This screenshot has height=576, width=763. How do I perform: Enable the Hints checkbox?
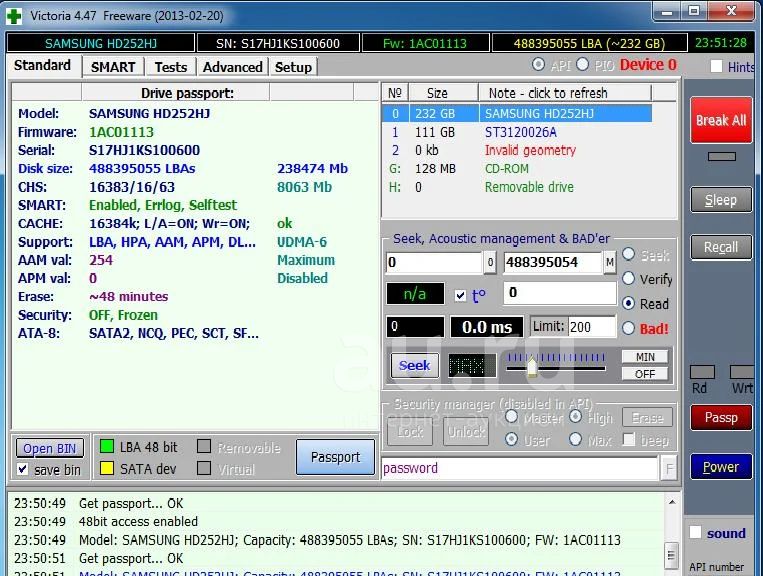click(716, 66)
